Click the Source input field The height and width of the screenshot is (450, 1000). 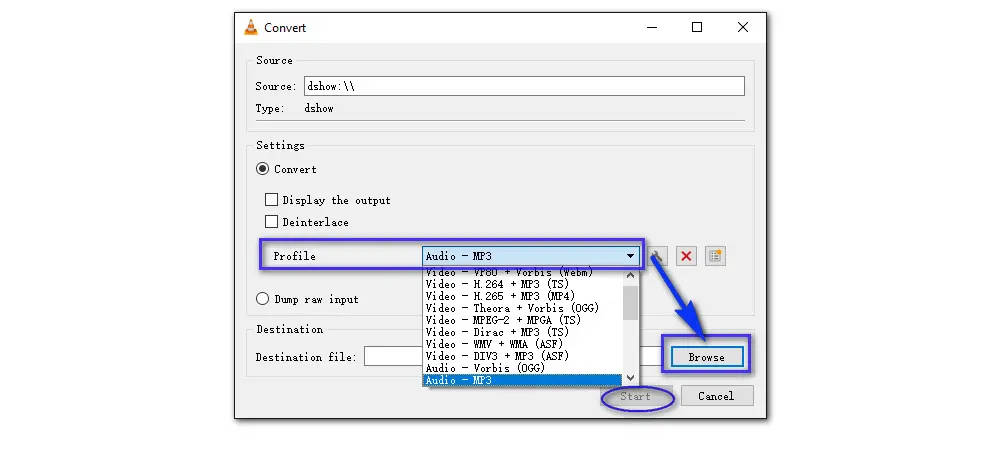point(524,86)
